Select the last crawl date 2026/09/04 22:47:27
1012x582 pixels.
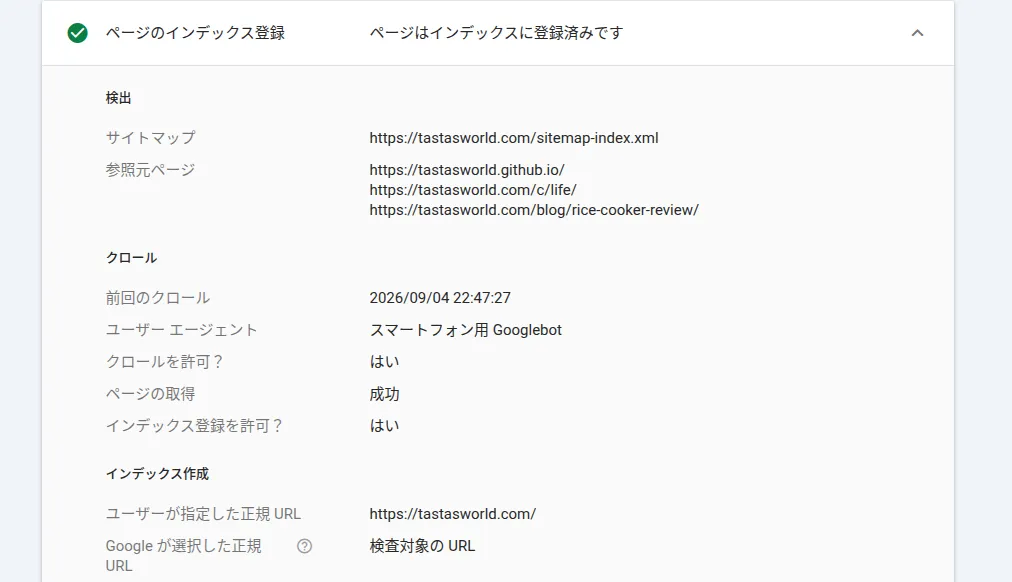click(440, 298)
